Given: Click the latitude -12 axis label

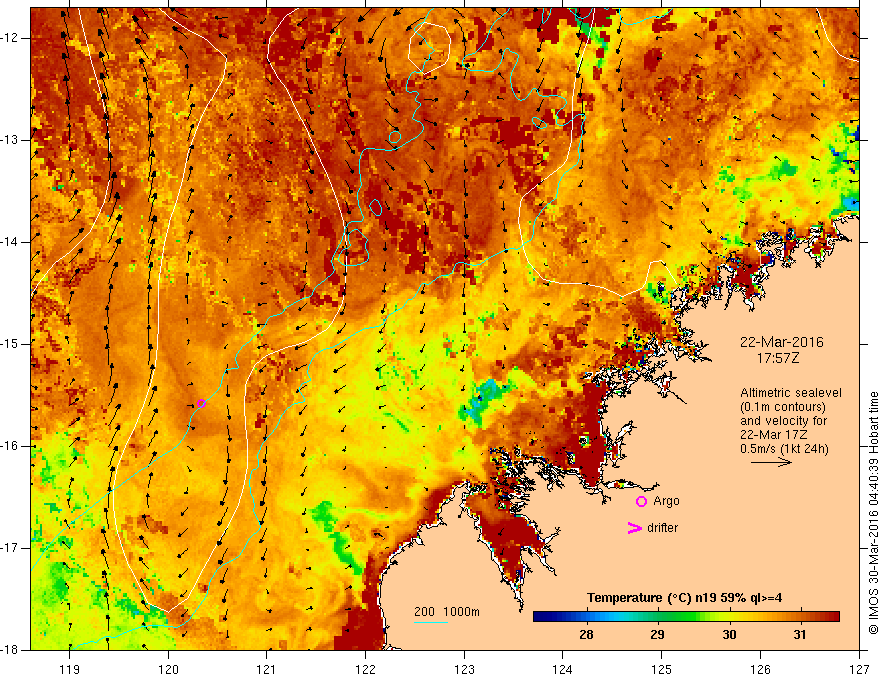Looking at the screenshot, I should 11,38.
